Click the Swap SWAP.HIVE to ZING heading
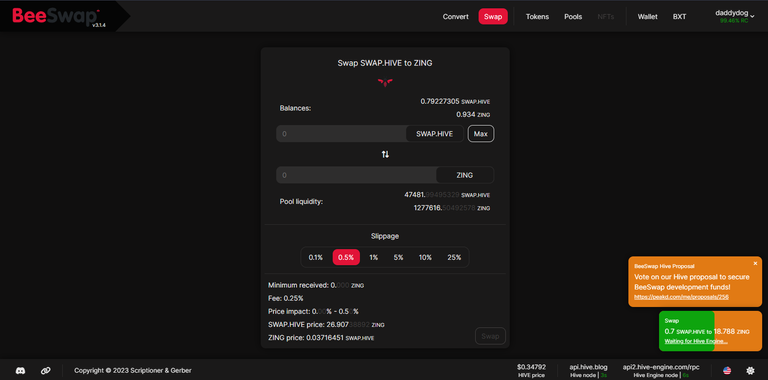This screenshot has height=380, width=768. tap(385, 63)
